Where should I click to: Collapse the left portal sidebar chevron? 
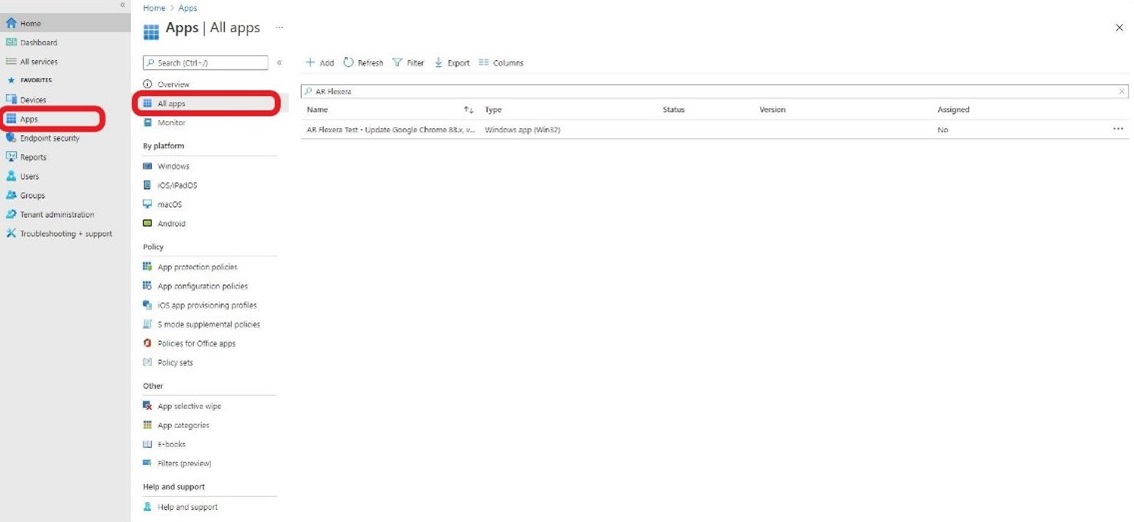point(122,5)
